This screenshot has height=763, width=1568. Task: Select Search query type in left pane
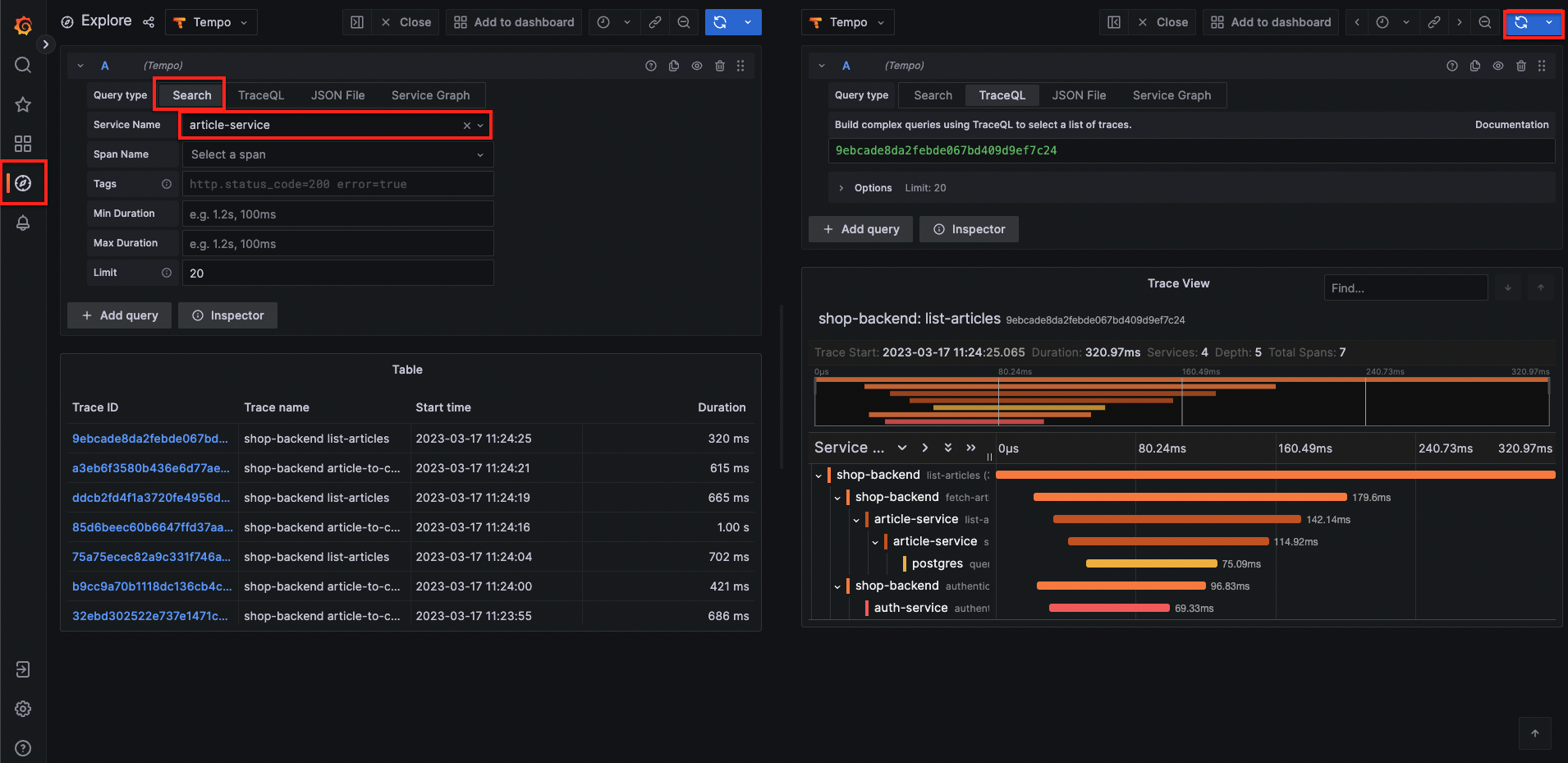tap(191, 95)
